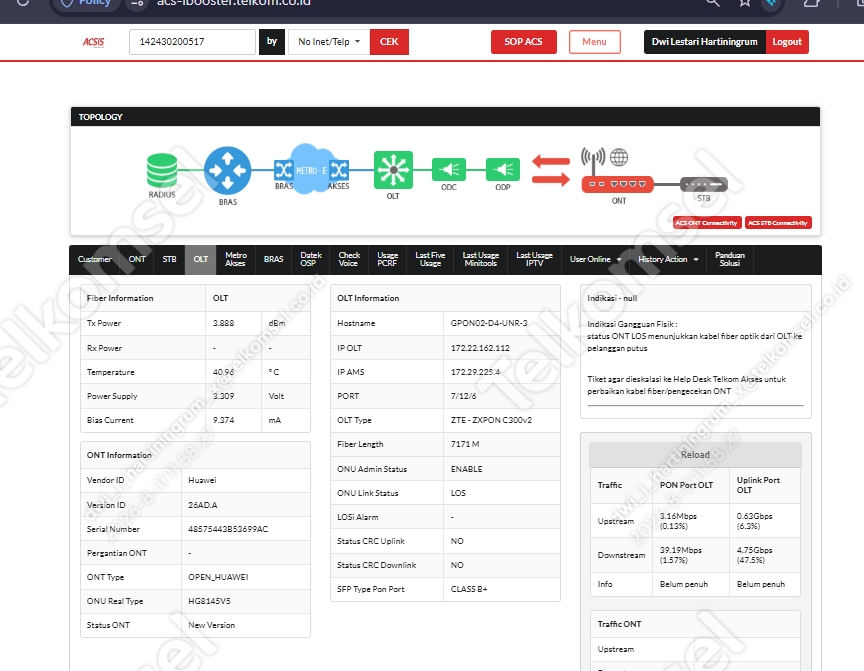864x671 pixels.
Task: Click Status ONT value New Version
Action: 212,625
